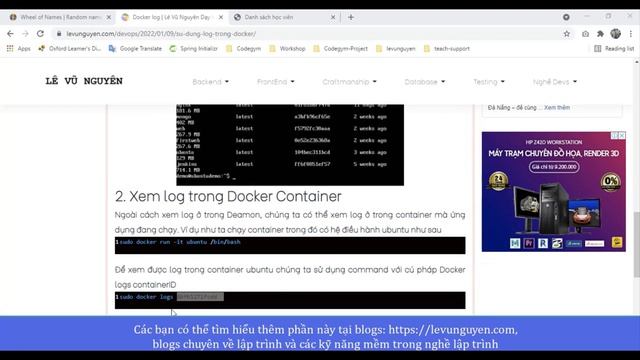Image resolution: width=640 pixels, height=360 pixels.
Task: Click the page vertical scrollbar thumb
Action: click(636, 244)
